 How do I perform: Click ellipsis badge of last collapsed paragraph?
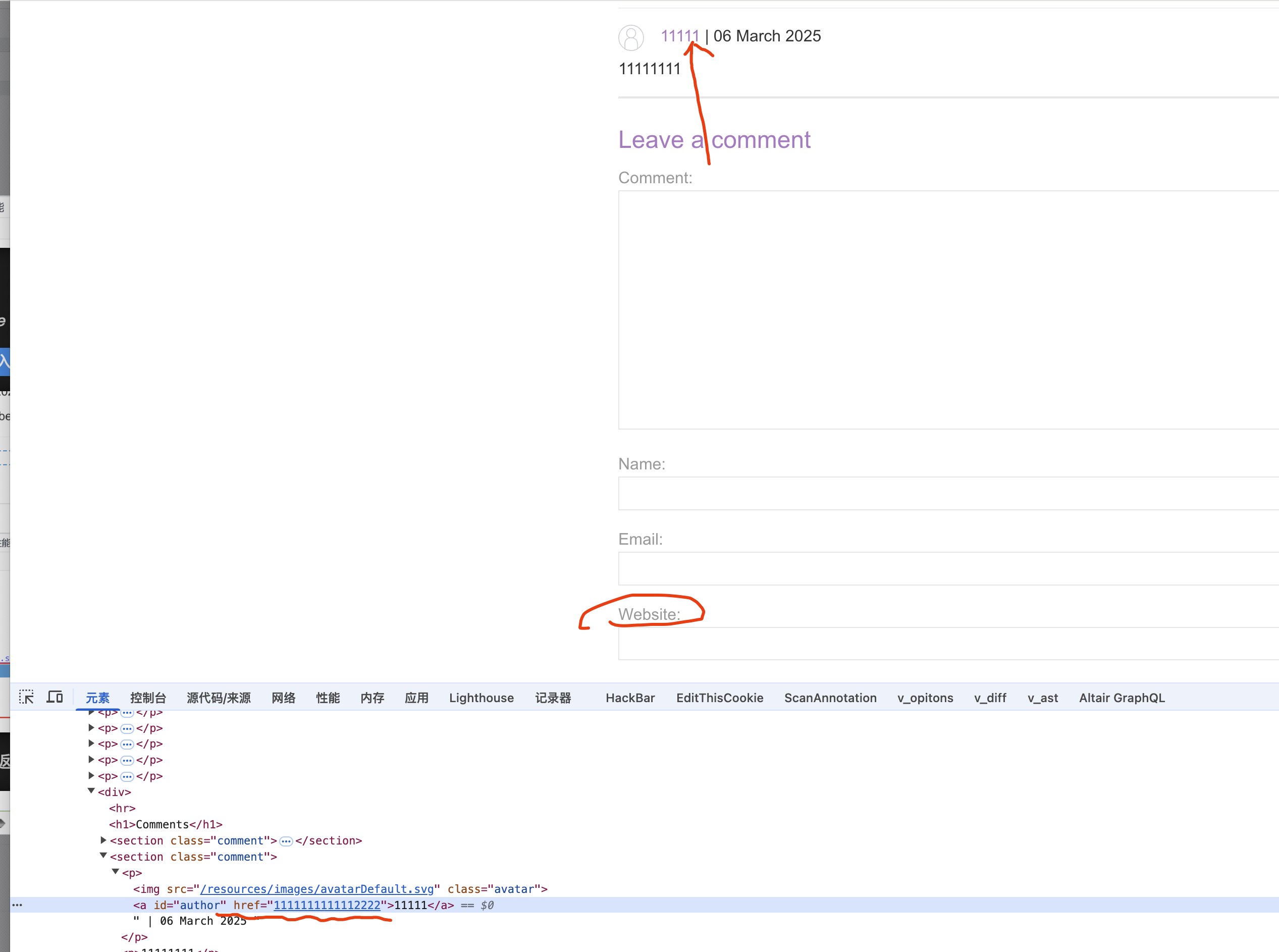[127, 776]
